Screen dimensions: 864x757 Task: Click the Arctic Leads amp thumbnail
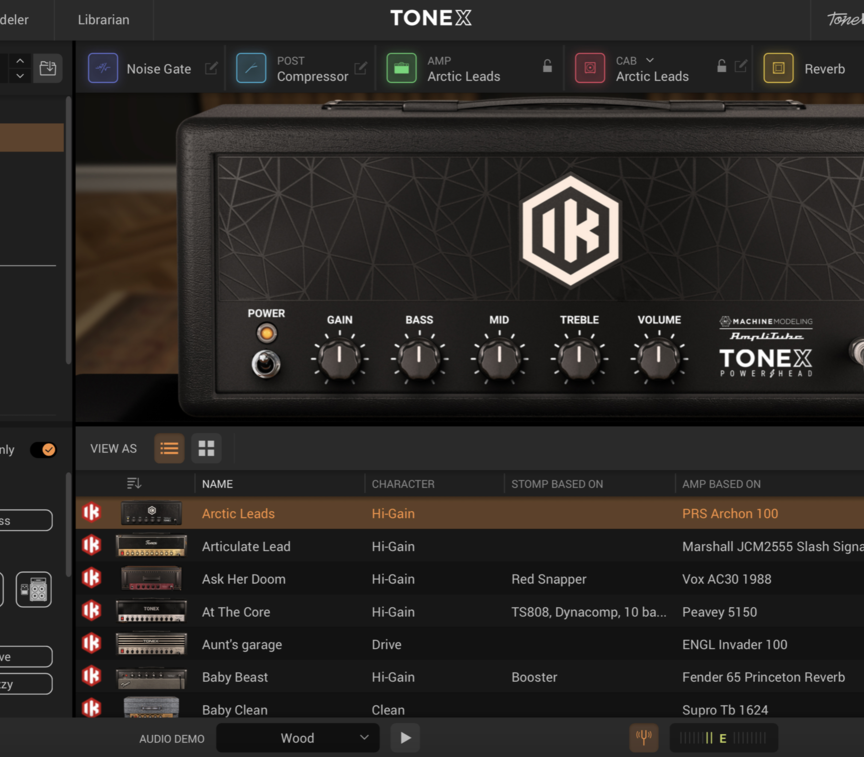pos(152,513)
